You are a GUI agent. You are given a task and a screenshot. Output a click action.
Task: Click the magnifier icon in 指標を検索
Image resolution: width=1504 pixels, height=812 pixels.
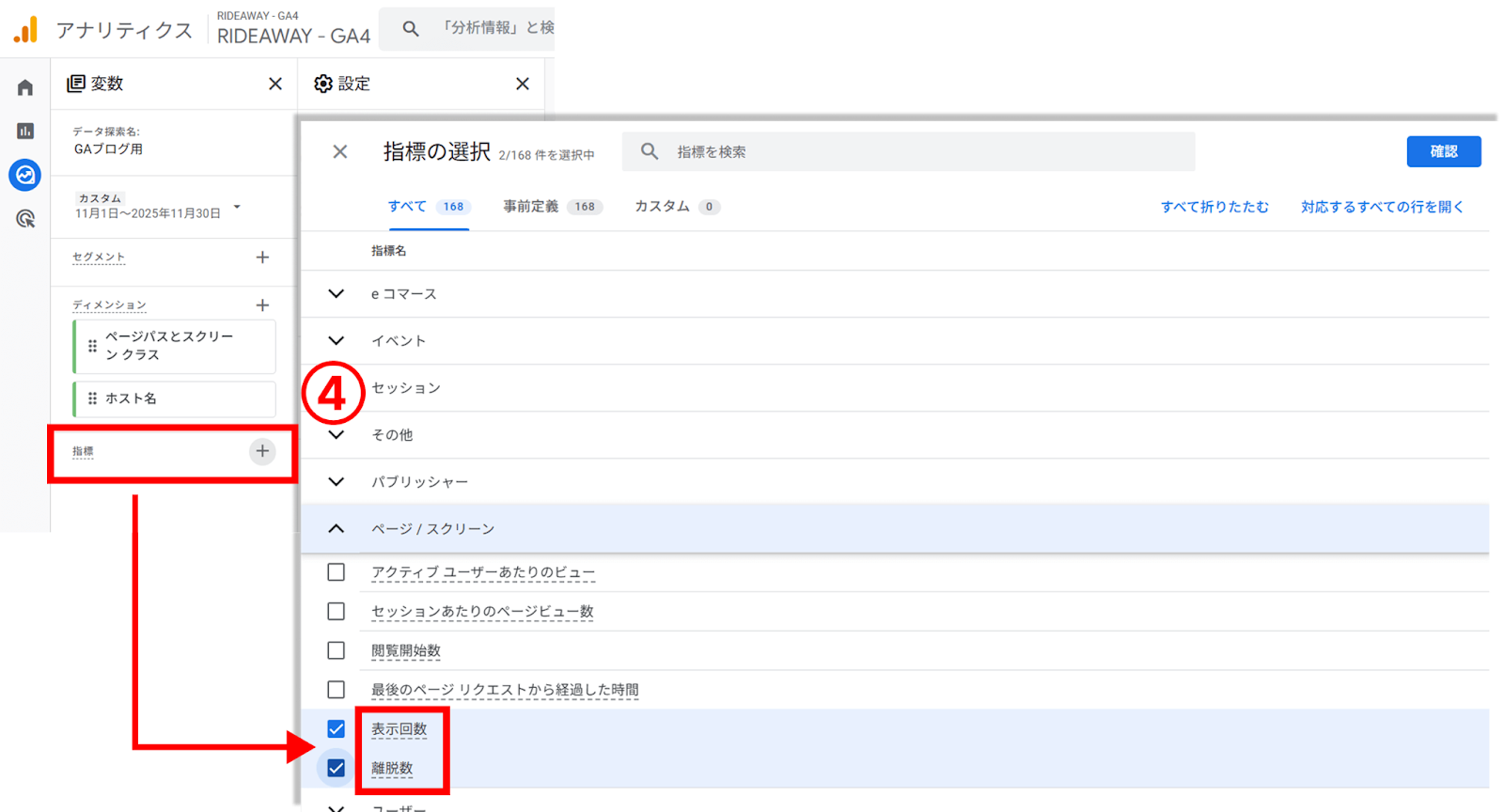click(x=650, y=151)
